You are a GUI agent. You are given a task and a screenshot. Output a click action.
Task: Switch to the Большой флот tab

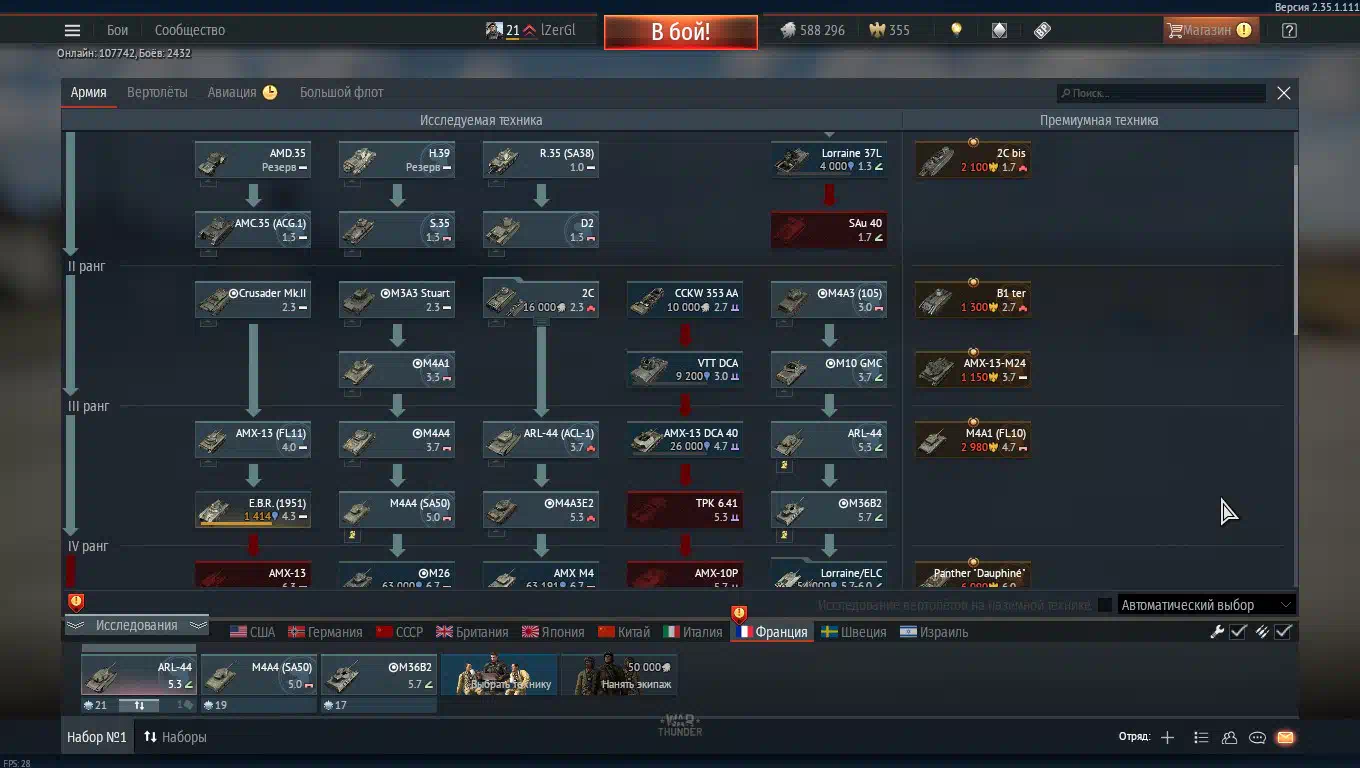tap(342, 92)
